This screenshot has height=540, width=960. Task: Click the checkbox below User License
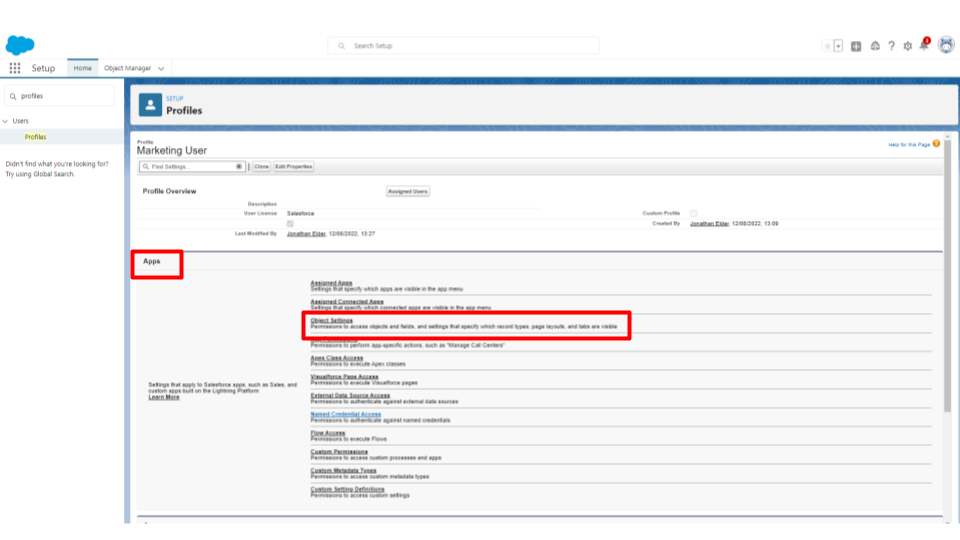pyautogui.click(x=290, y=223)
